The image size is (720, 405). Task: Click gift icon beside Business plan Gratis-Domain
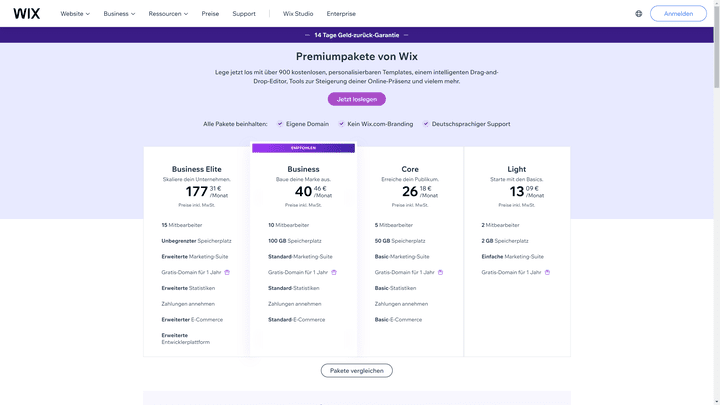[x=334, y=272]
